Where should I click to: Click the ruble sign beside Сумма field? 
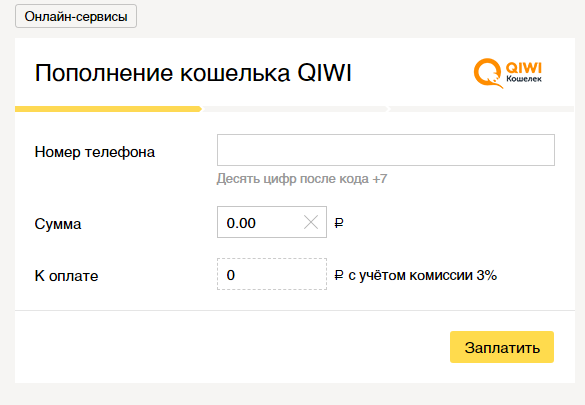(x=339, y=223)
